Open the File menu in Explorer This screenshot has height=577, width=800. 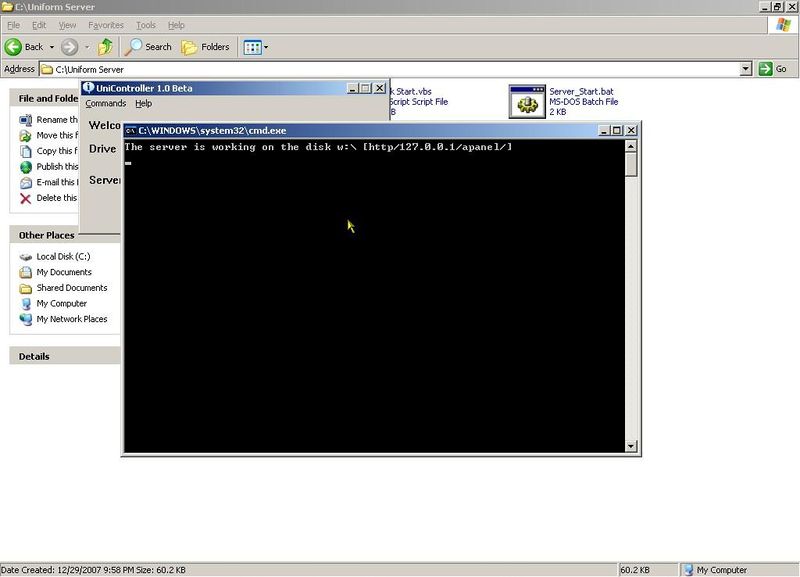13,25
